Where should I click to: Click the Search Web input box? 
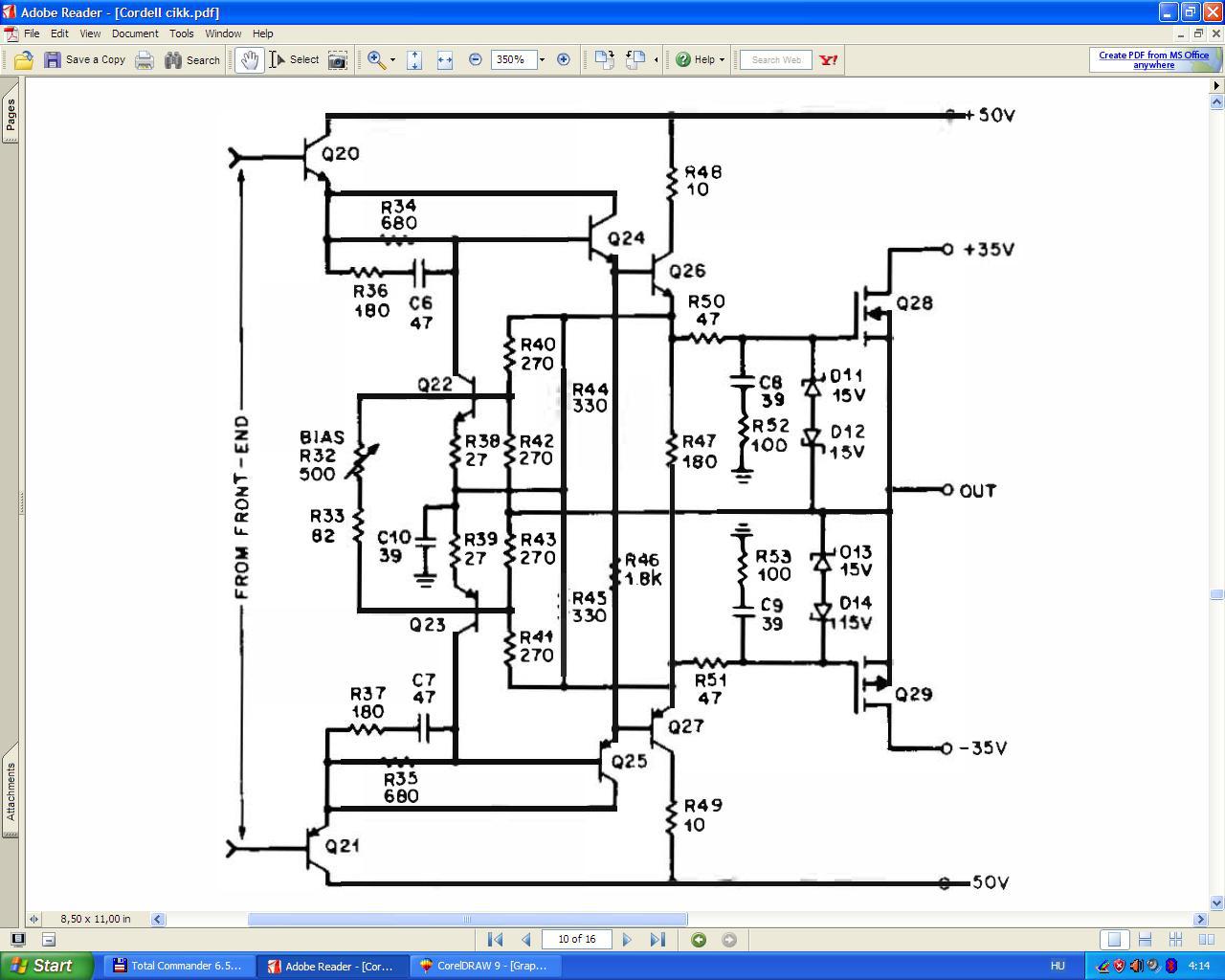pos(776,59)
